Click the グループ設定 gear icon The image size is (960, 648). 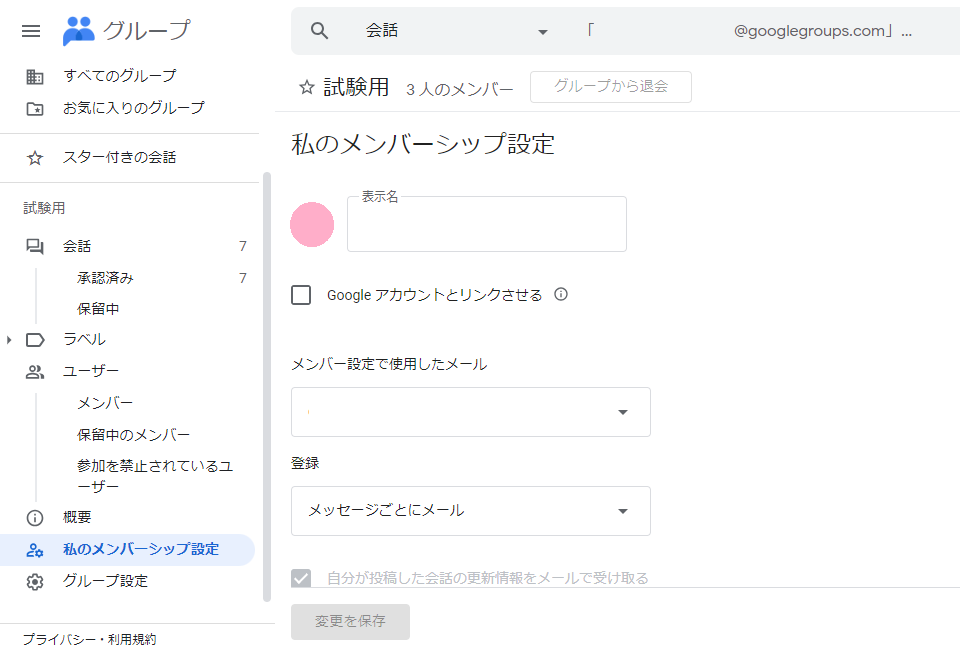[x=35, y=582]
